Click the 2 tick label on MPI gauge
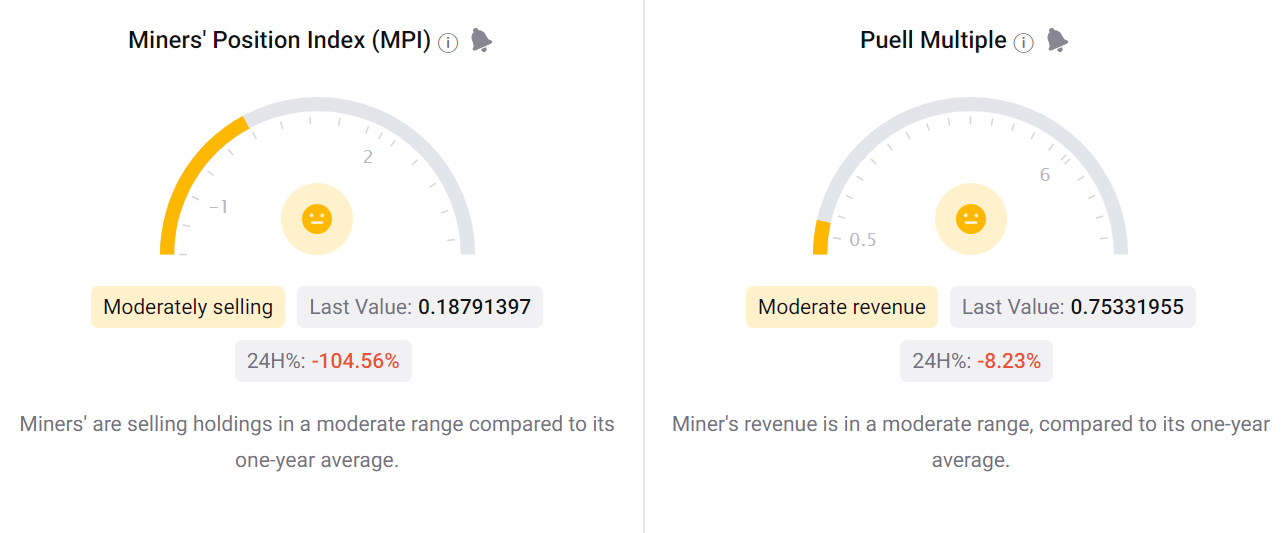The image size is (1287, 533). pyautogui.click(x=368, y=157)
